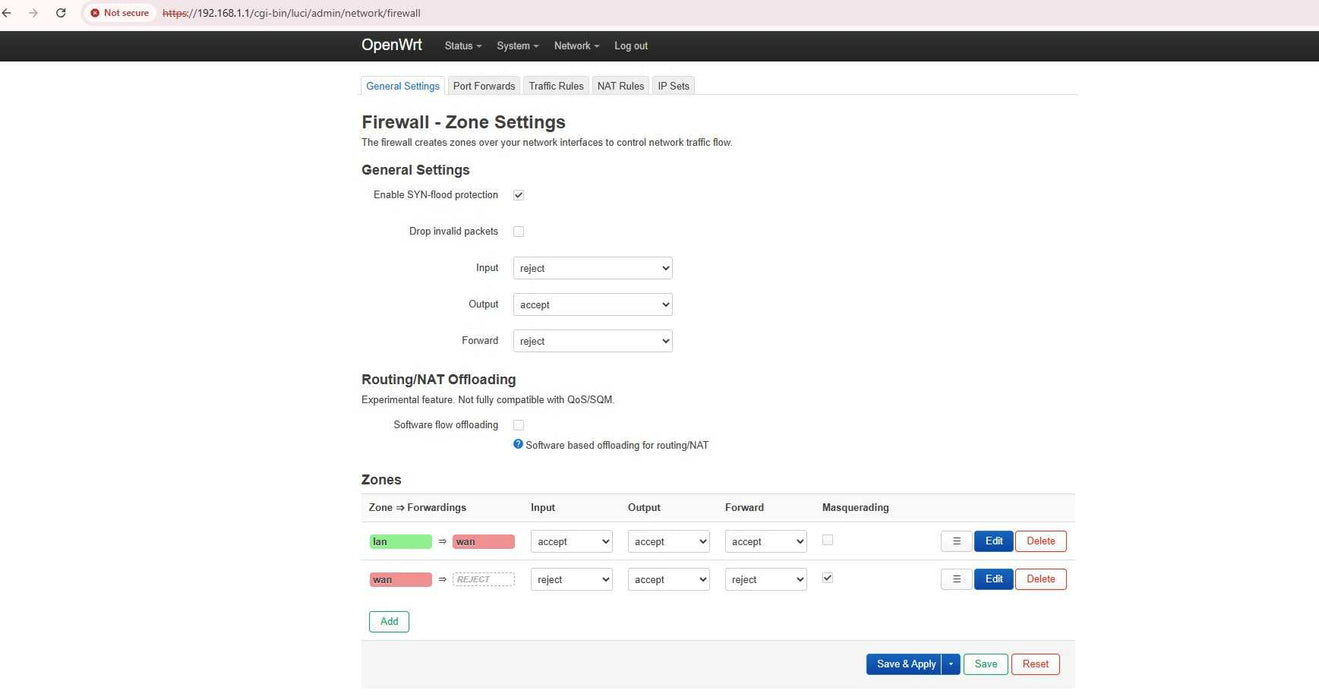Click the green lan zone badge

(x=401, y=542)
